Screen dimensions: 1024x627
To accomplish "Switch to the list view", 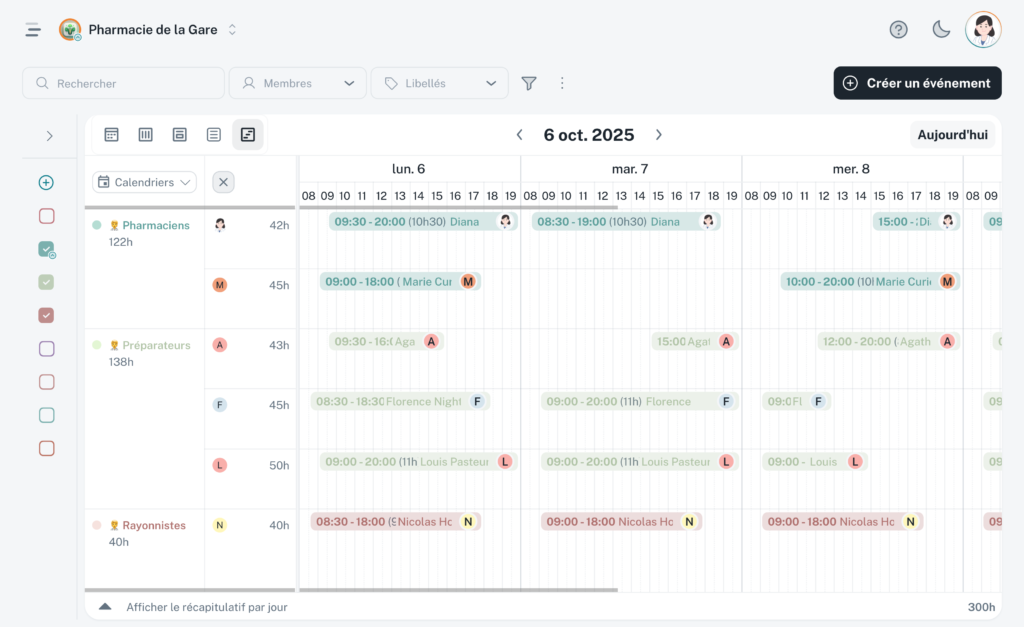I will tap(214, 134).
